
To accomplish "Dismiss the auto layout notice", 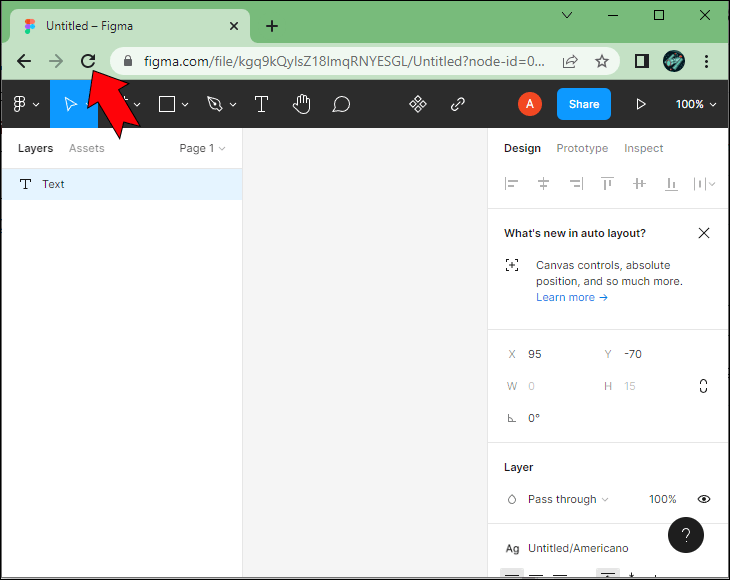I will pos(704,233).
